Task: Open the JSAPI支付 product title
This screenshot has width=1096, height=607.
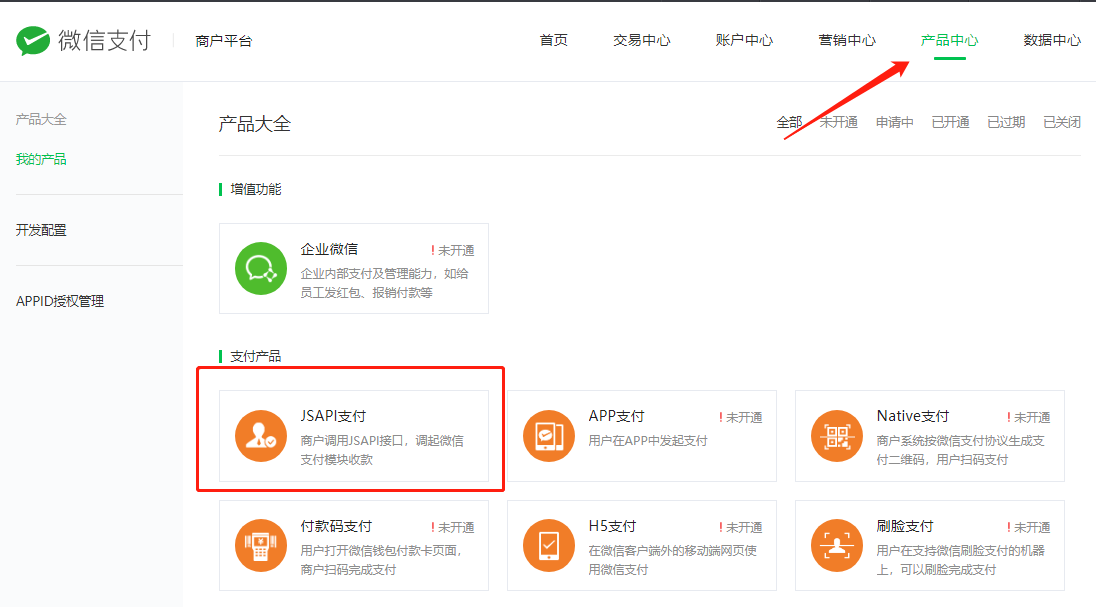Action: pyautogui.click(x=333, y=416)
